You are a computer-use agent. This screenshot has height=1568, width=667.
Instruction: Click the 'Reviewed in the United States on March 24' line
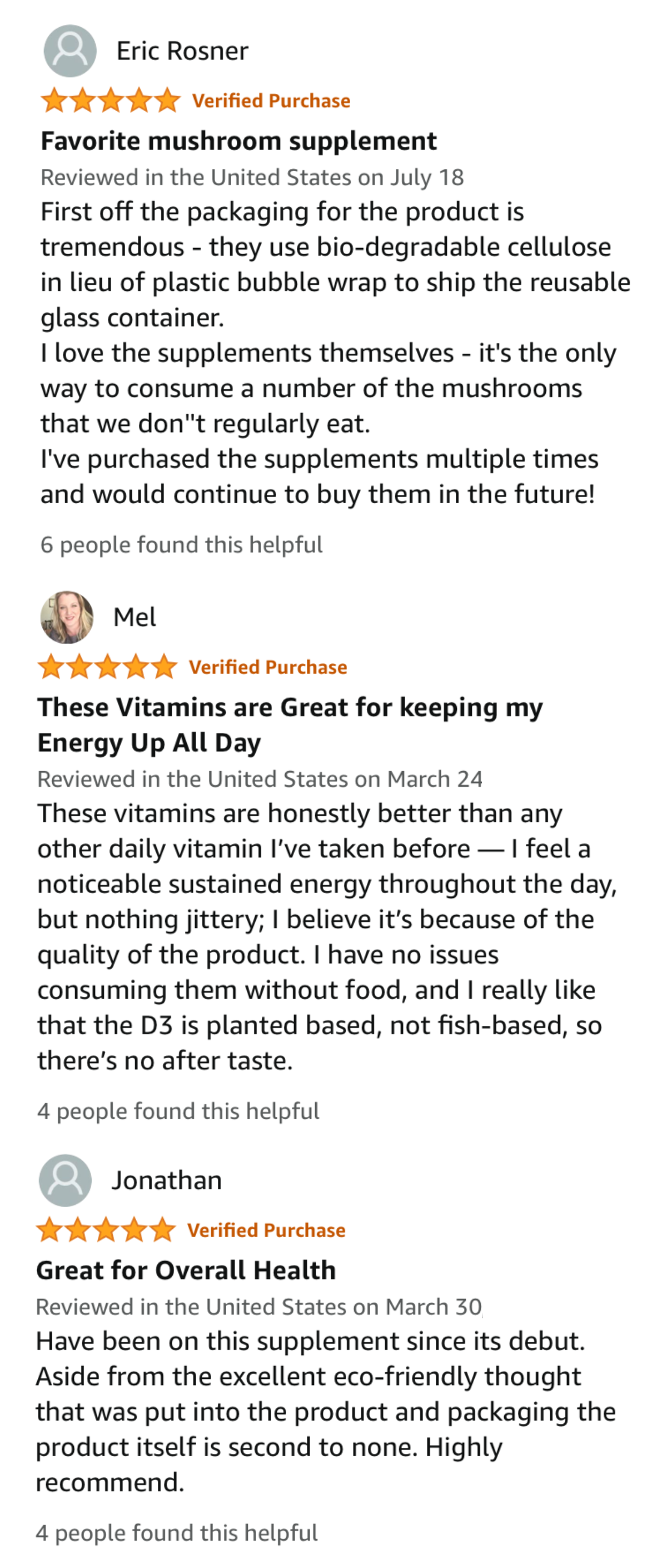(260, 779)
